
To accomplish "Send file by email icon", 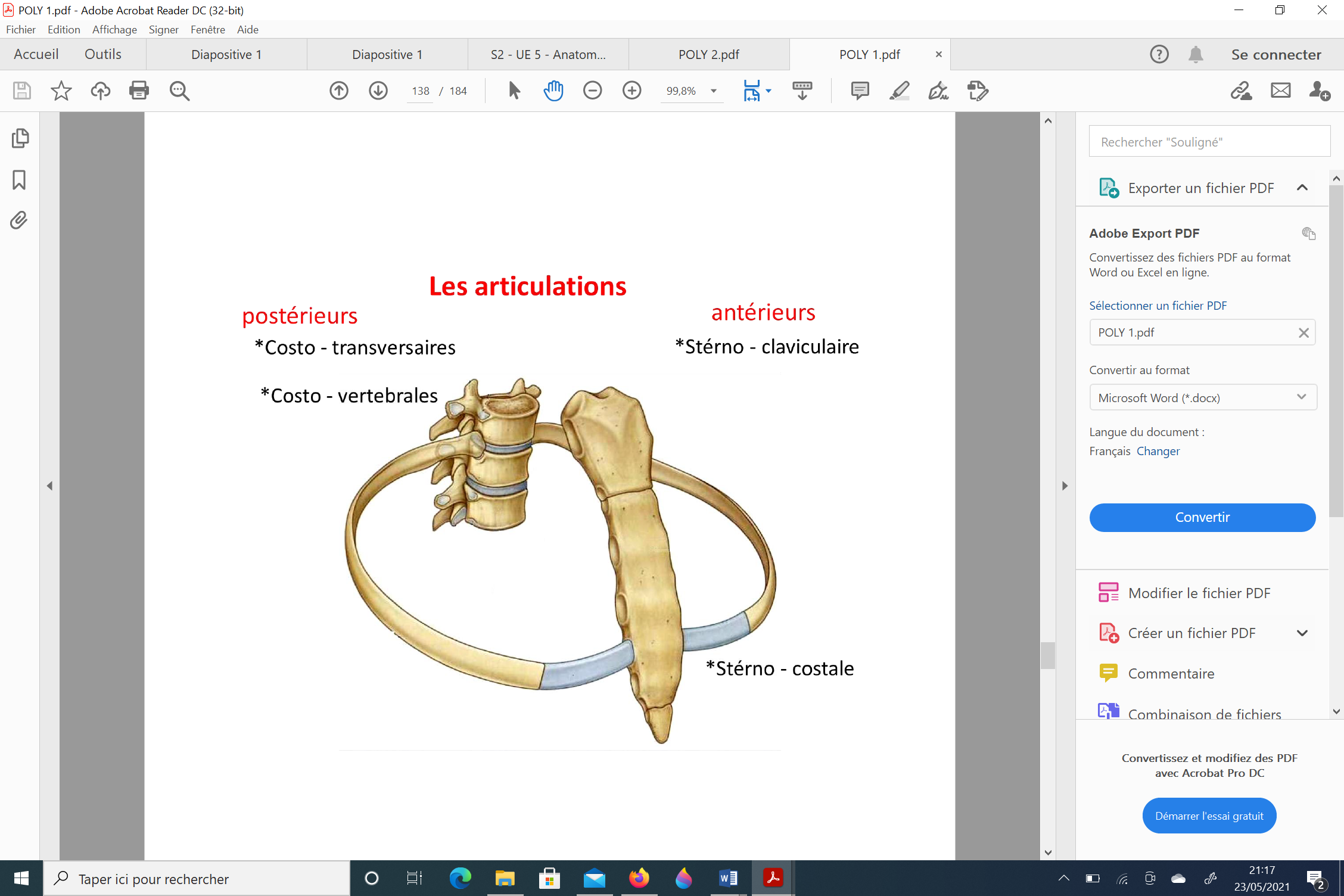I will [x=1280, y=91].
